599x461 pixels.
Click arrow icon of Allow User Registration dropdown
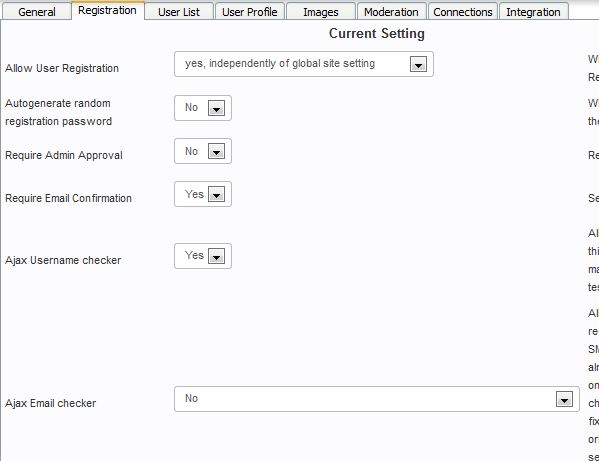(418, 64)
